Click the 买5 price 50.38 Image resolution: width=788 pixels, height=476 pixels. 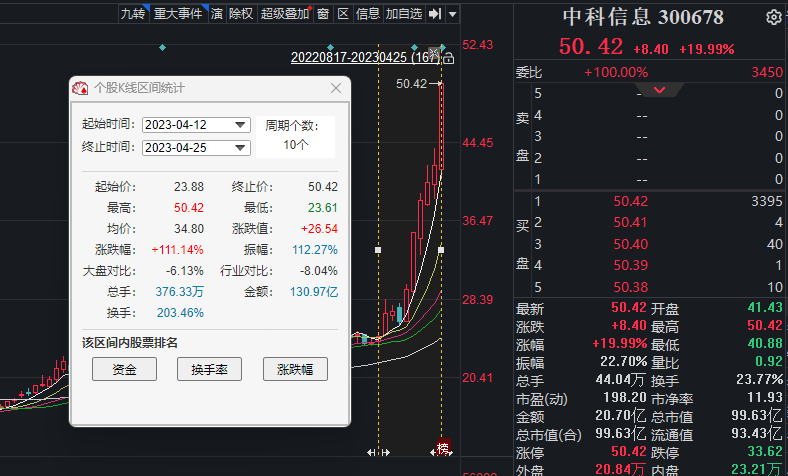630,287
